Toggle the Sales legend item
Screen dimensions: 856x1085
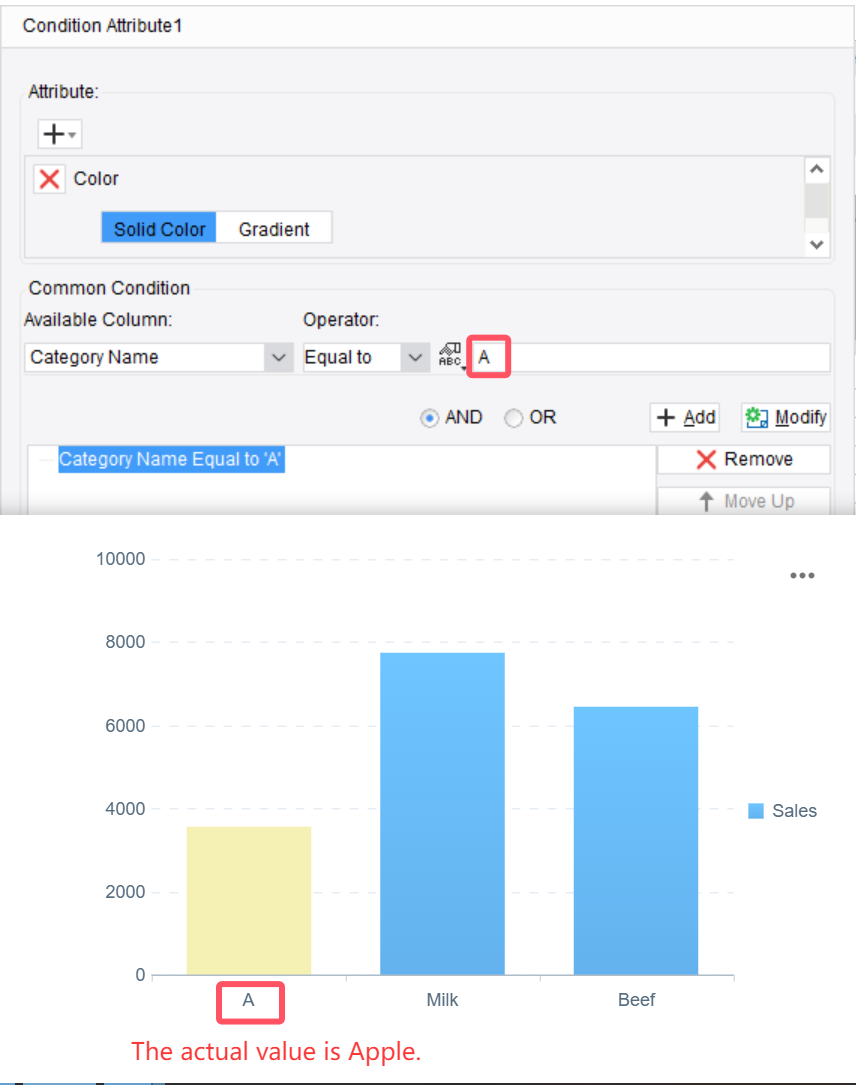tap(783, 810)
